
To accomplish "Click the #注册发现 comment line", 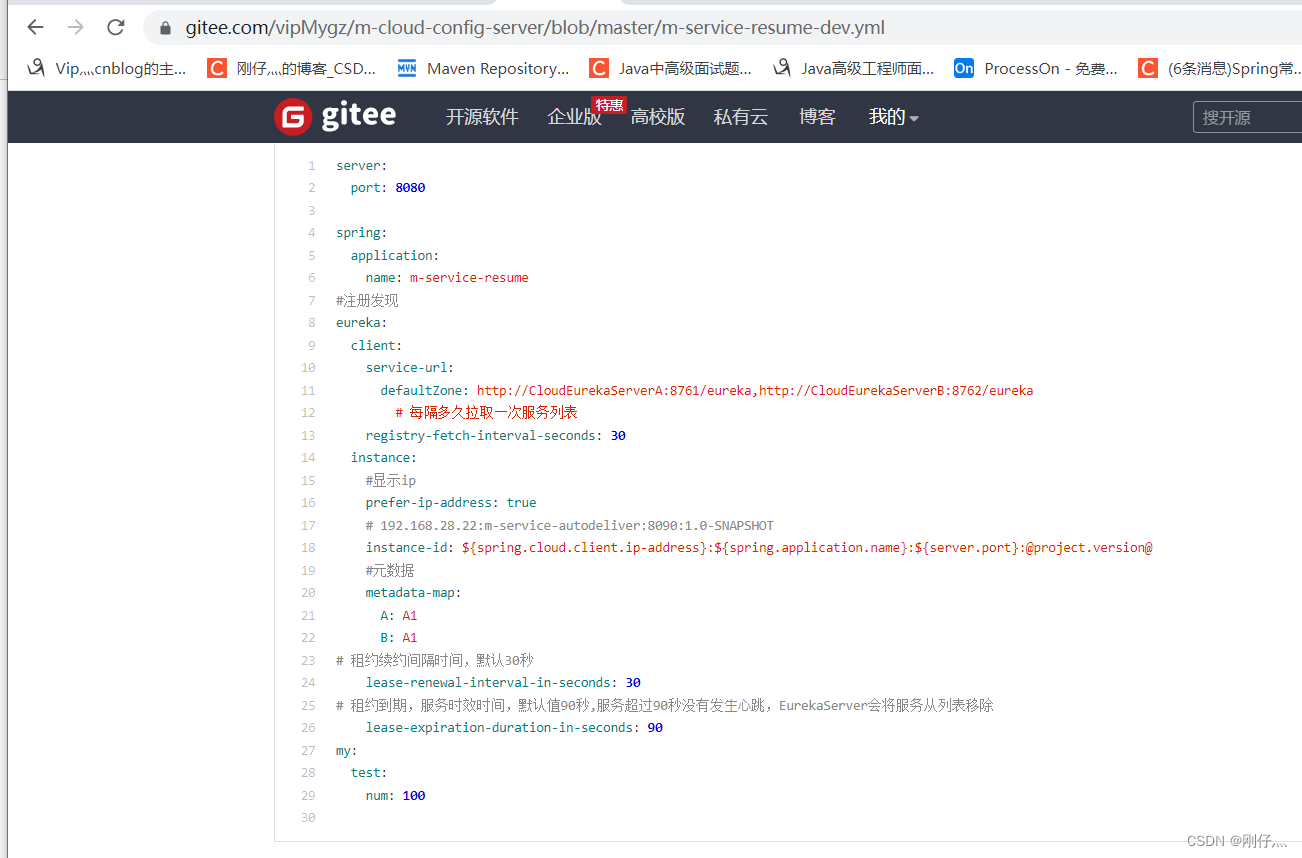I will pos(367,300).
